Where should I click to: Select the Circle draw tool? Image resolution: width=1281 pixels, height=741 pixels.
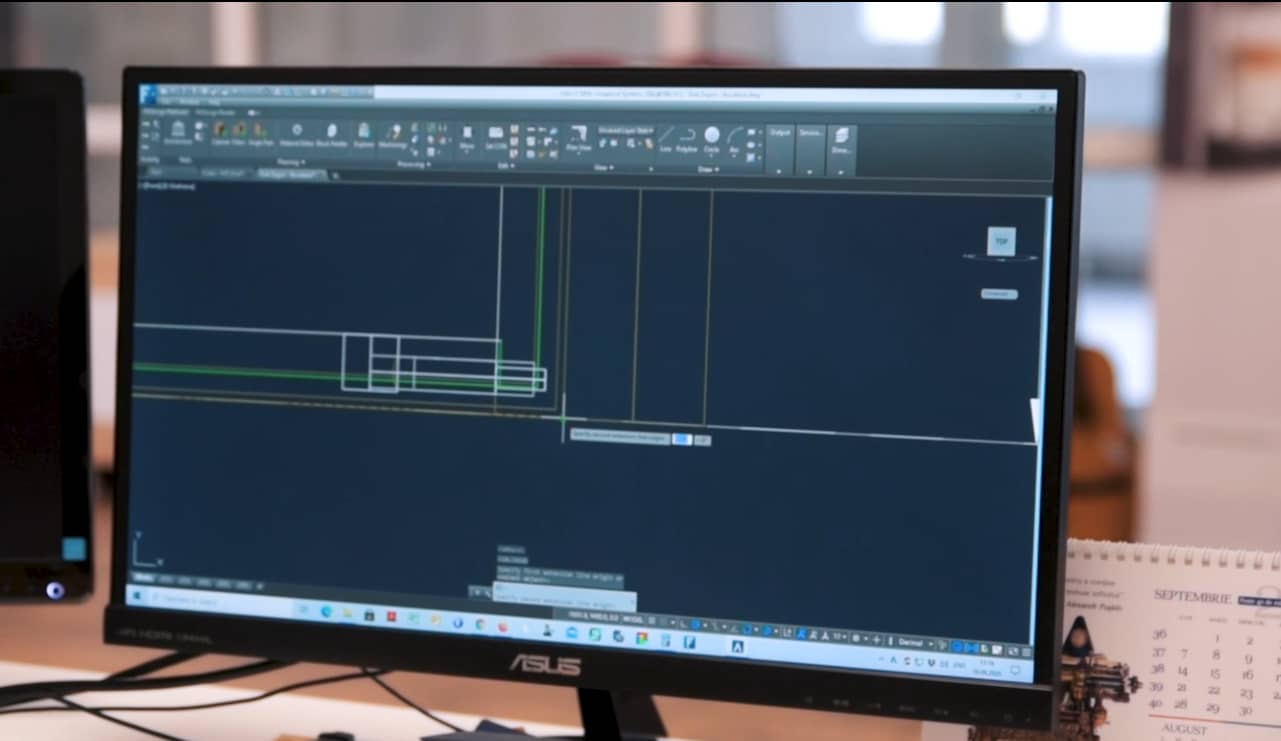click(712, 138)
